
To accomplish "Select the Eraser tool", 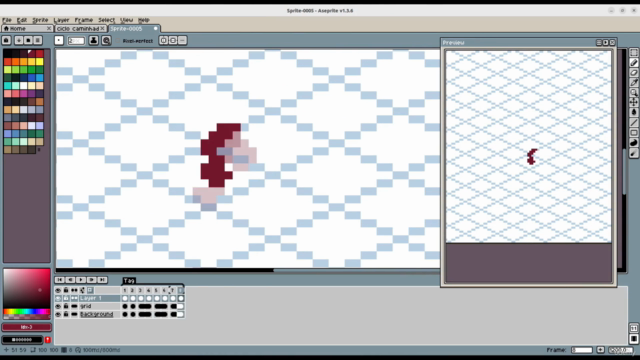I will (633, 73).
